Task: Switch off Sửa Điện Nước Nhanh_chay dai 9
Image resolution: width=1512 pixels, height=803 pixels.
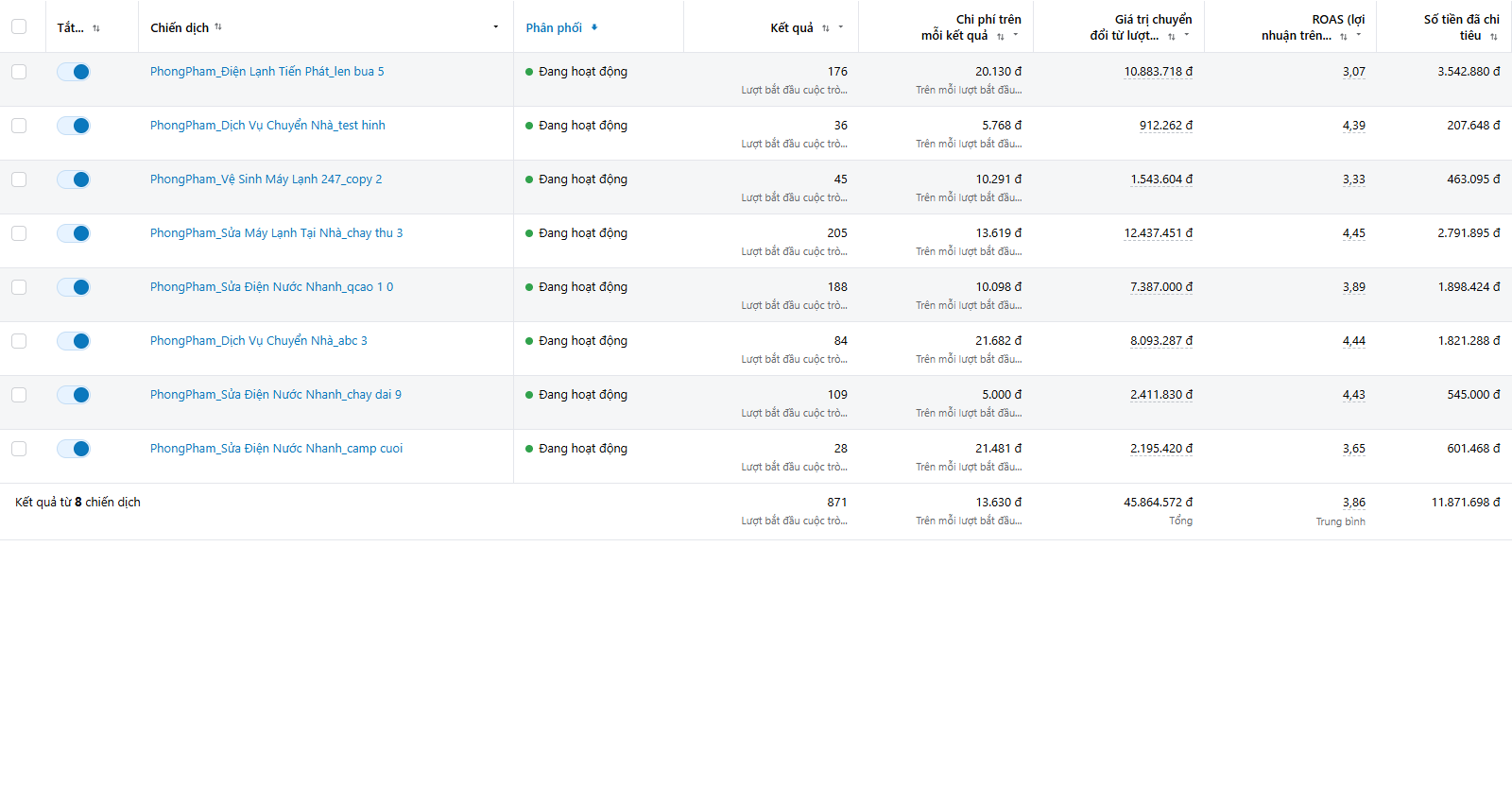Action: click(73, 395)
